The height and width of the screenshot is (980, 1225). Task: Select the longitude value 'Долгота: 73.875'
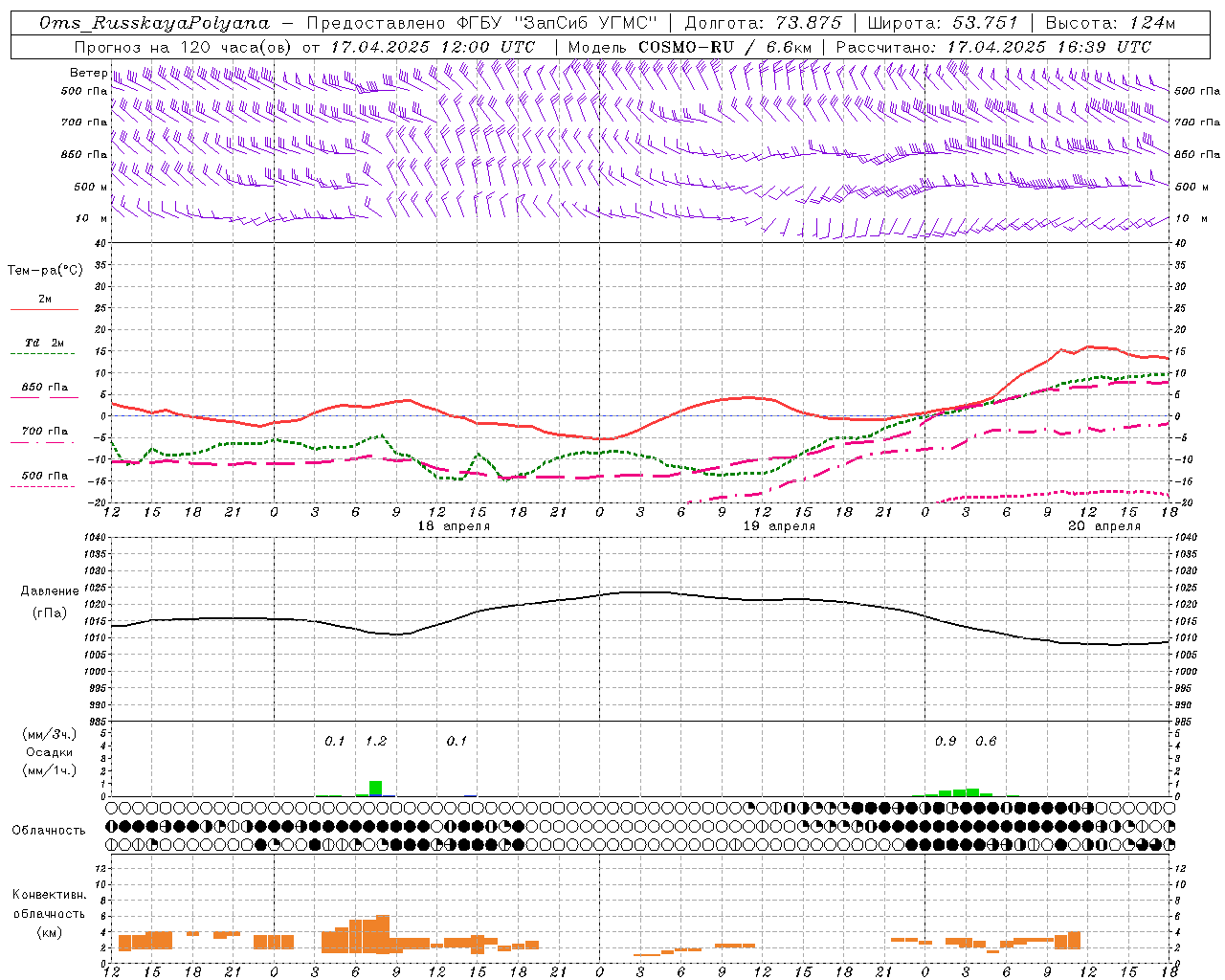764,23
